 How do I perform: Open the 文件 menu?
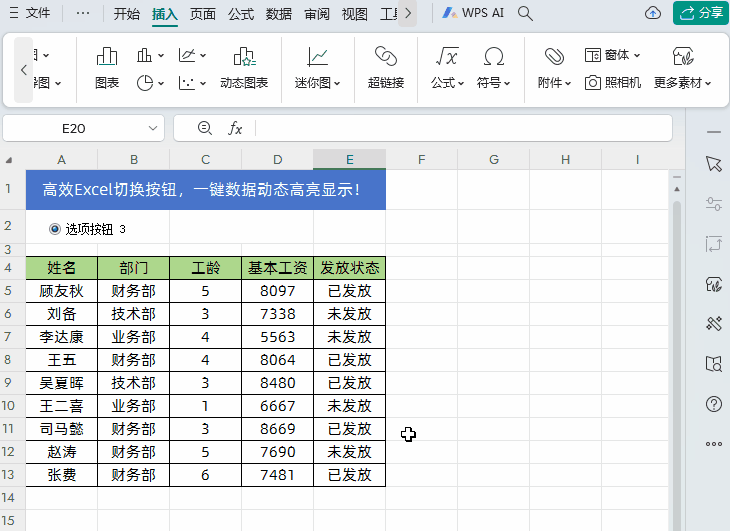point(38,13)
